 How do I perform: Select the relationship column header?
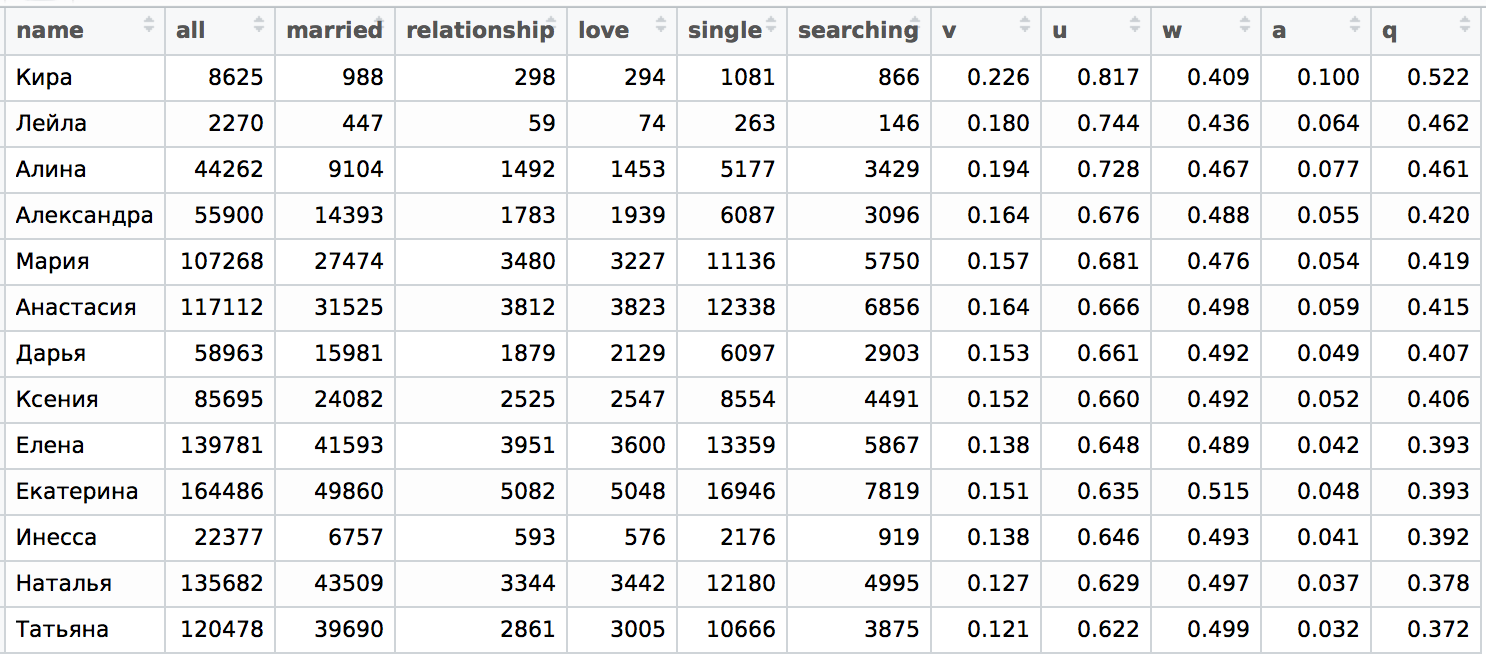click(x=480, y=30)
